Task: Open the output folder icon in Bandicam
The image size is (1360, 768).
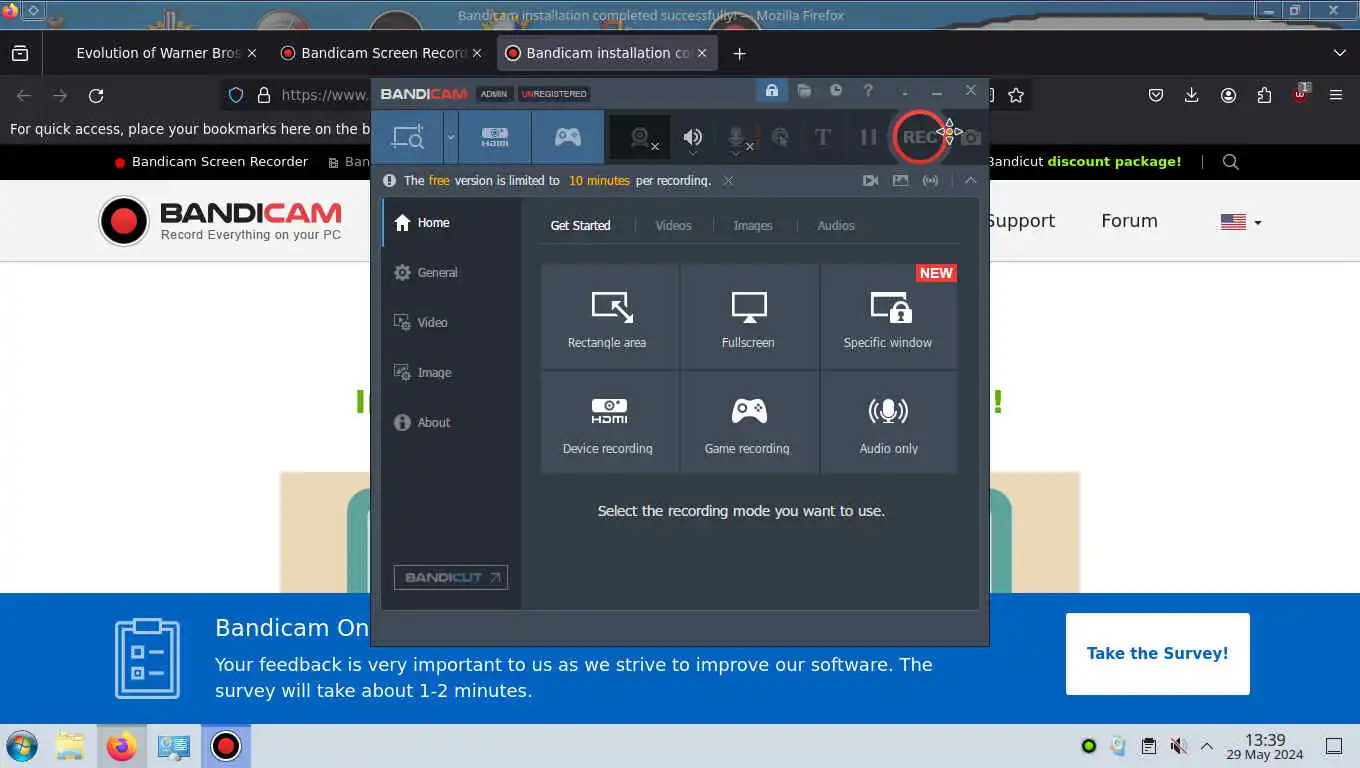Action: click(804, 91)
